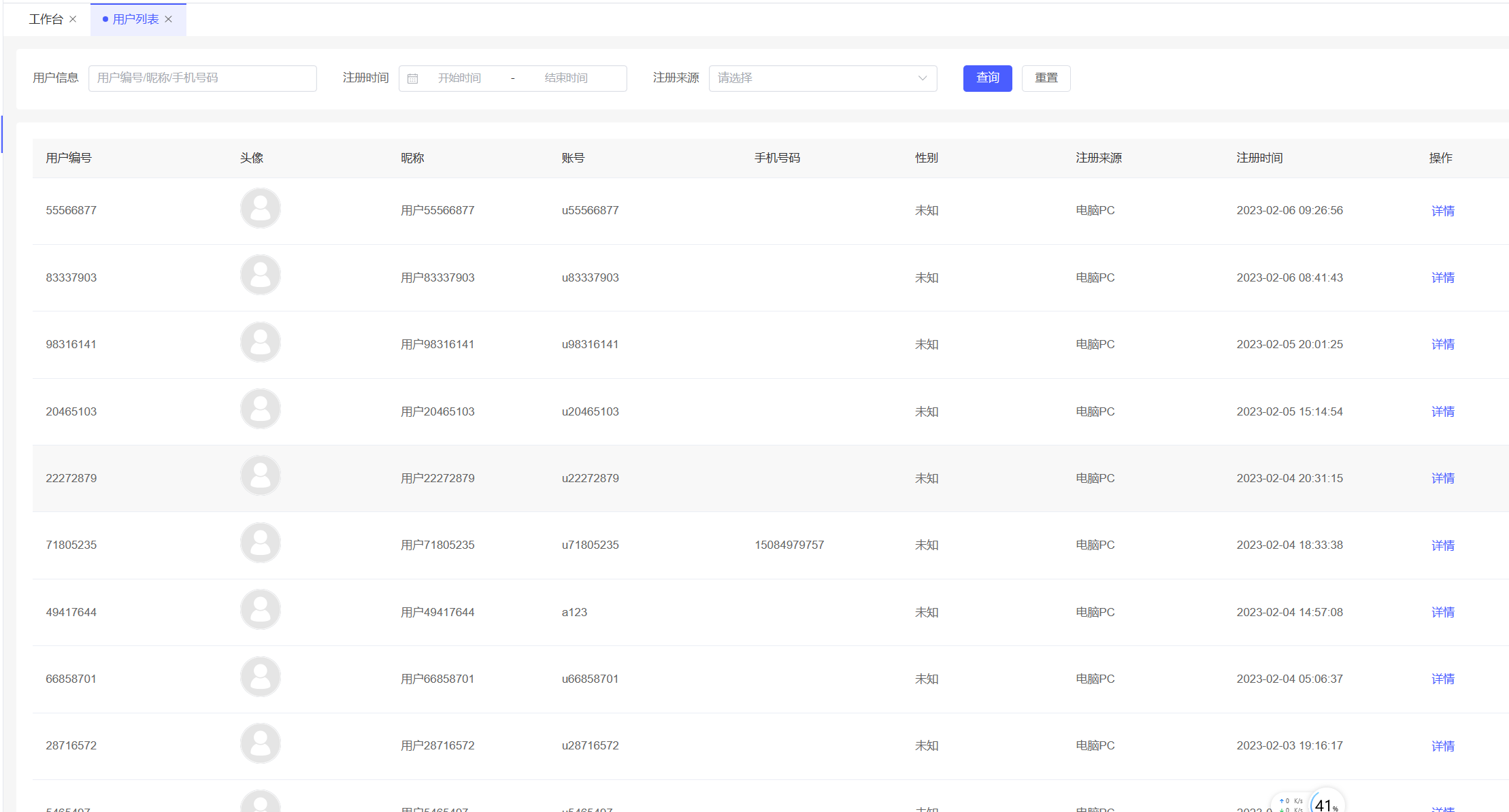Screen dimensions: 1509x812
Task: Open the 注册来源 dropdown
Action: pyautogui.click(x=823, y=78)
